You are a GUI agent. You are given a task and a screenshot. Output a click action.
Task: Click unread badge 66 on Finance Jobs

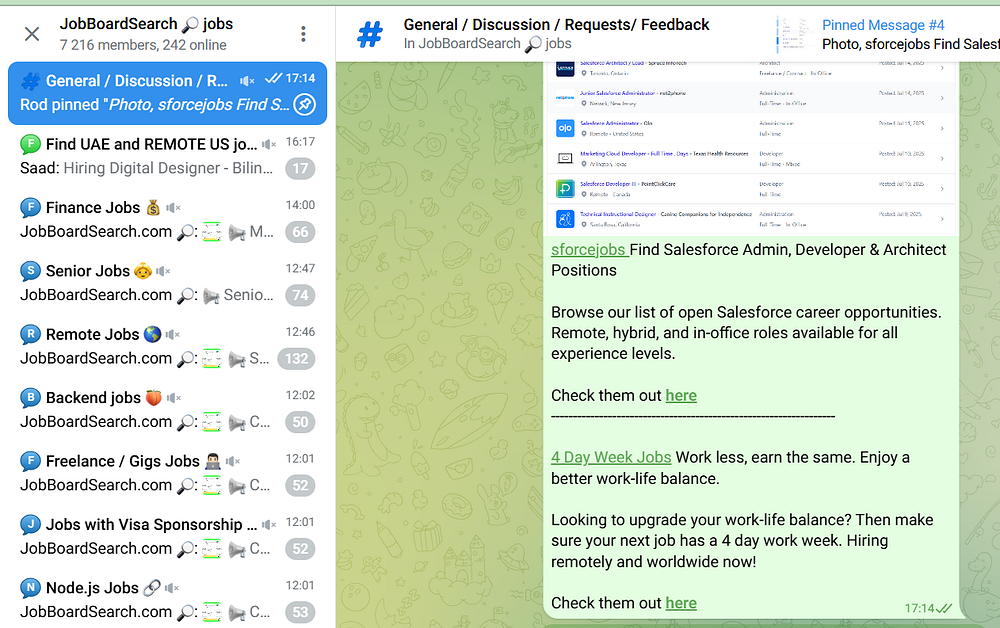click(300, 232)
